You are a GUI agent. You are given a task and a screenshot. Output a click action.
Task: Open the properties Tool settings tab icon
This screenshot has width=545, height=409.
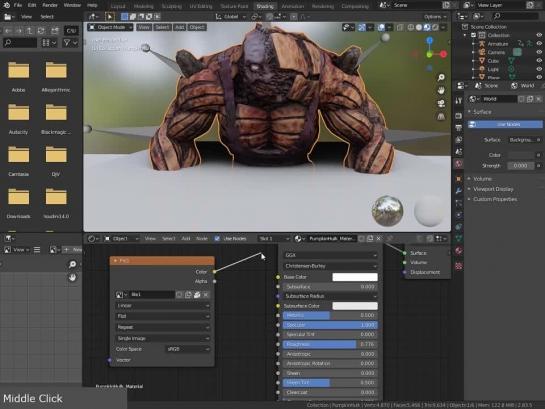click(x=458, y=100)
